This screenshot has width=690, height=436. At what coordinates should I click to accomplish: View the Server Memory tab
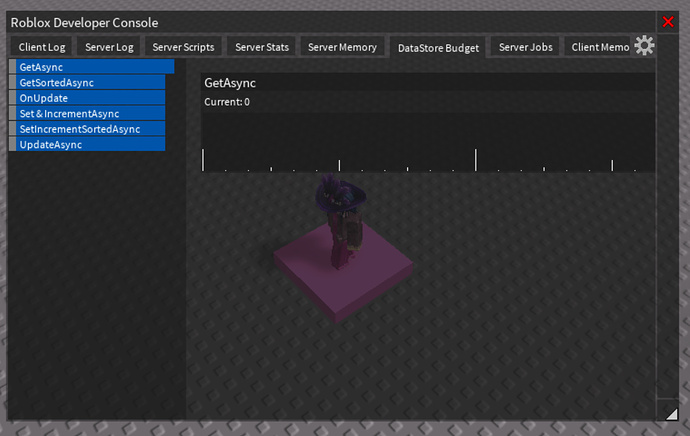tap(342, 47)
